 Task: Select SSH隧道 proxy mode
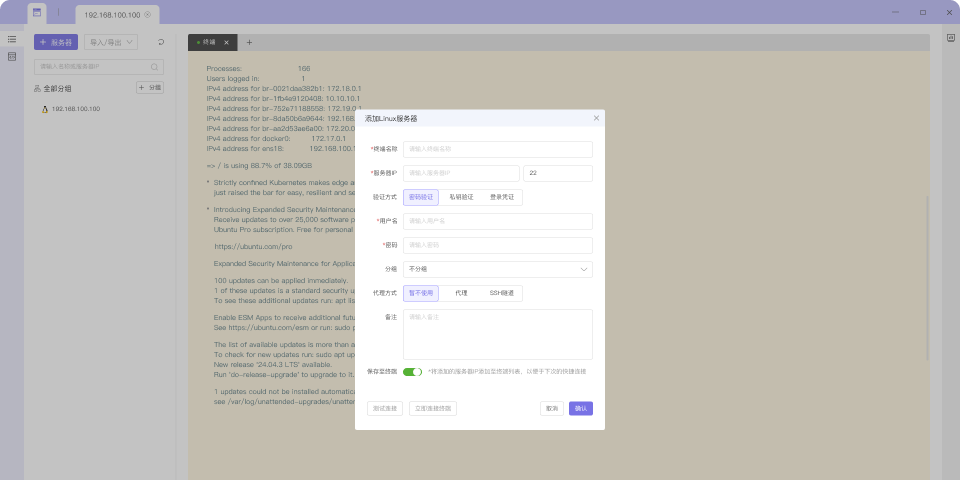501,293
